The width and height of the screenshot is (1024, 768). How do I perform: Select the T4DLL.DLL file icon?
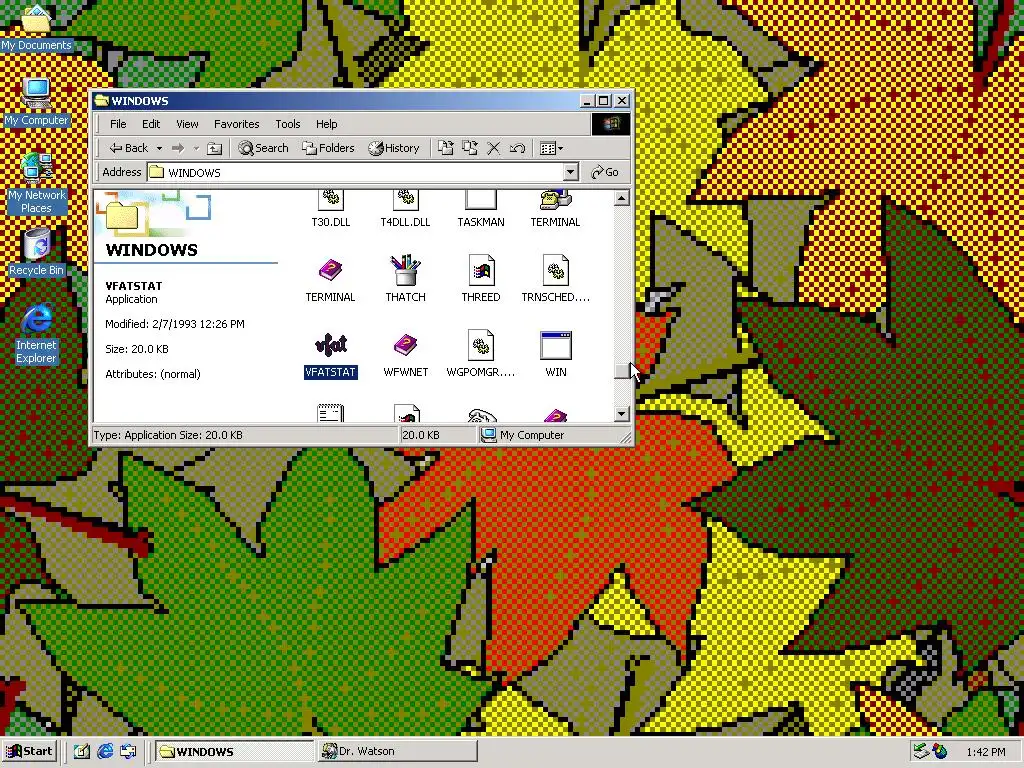pyautogui.click(x=406, y=199)
